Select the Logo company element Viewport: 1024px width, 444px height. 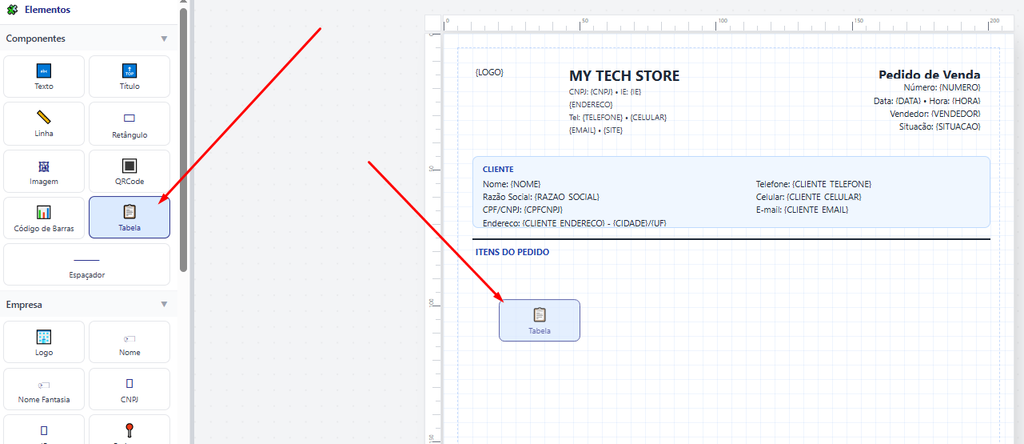point(44,341)
